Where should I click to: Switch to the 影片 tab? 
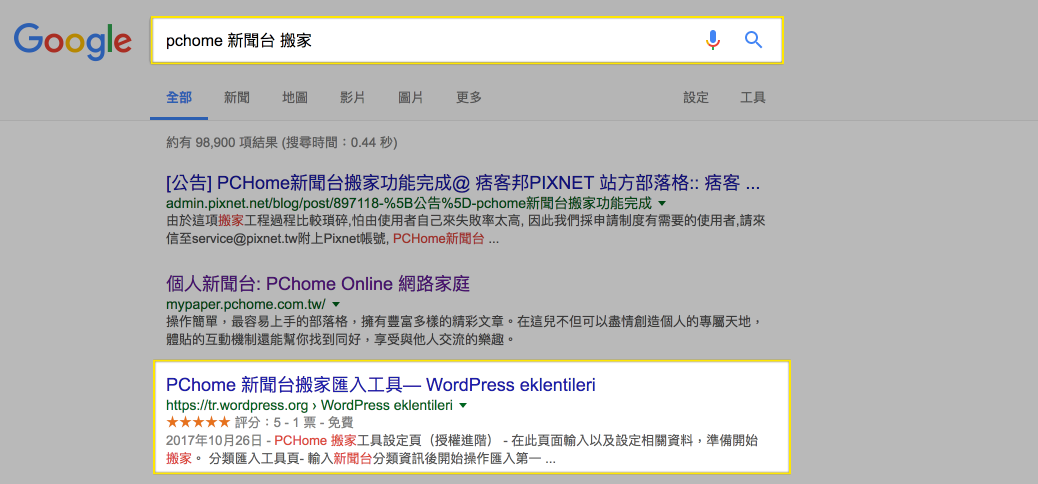point(353,98)
